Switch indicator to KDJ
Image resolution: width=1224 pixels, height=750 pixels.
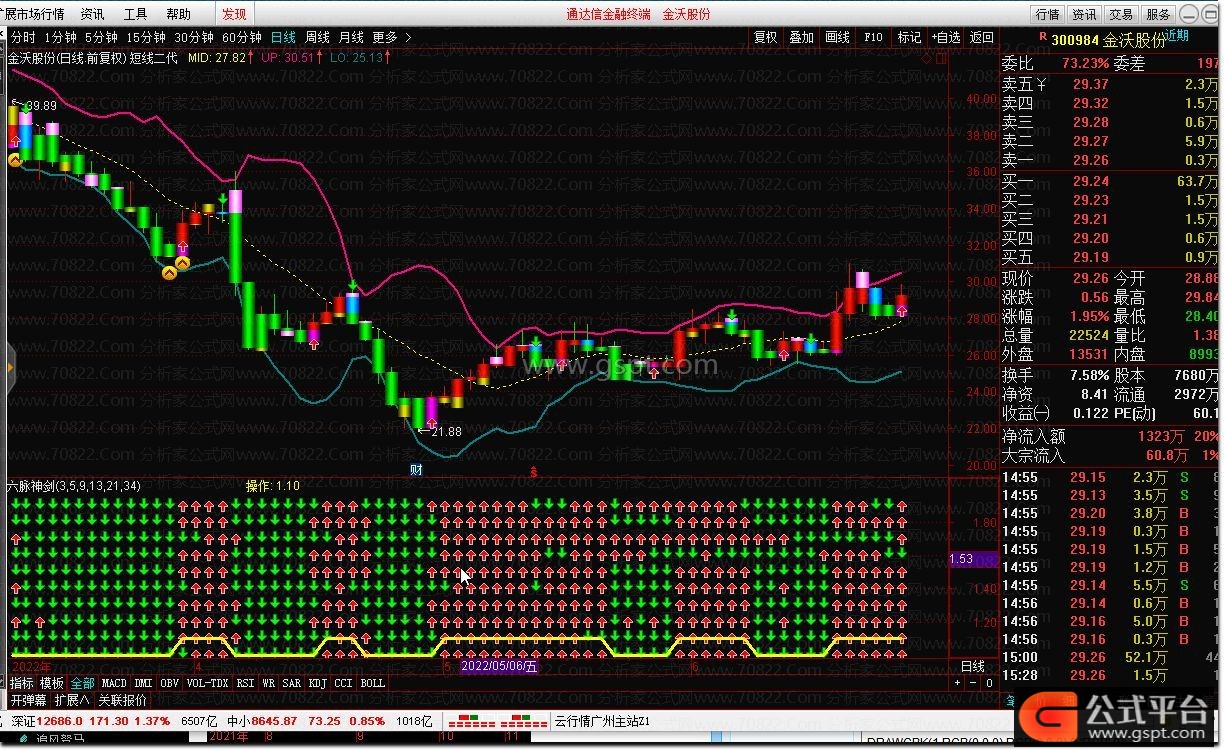point(318,683)
